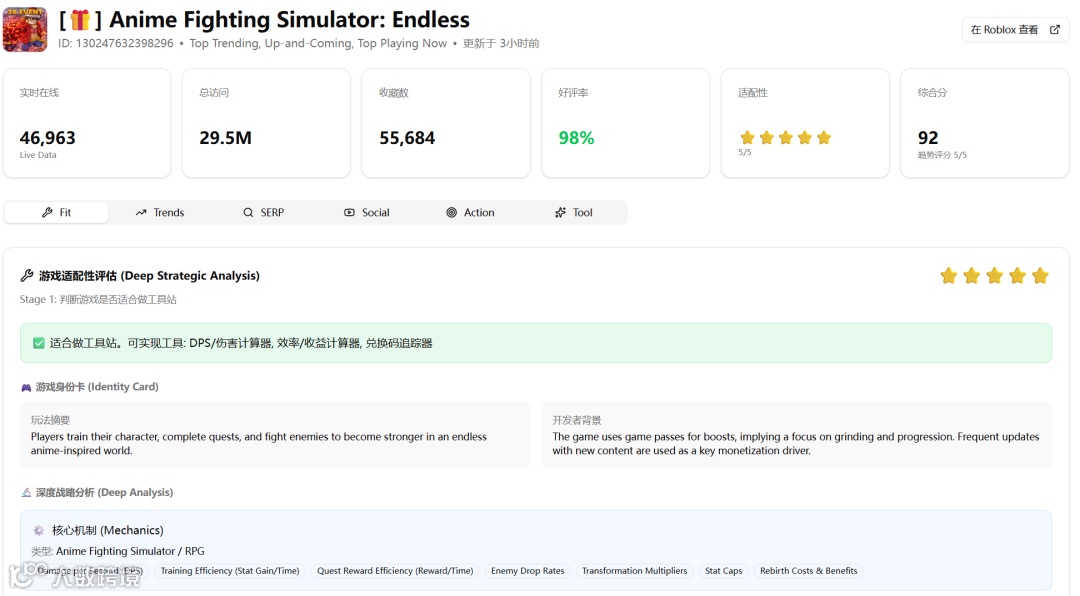Click the 实时在线 46,963 card
This screenshot has height=596, width=1080.
(x=87, y=123)
